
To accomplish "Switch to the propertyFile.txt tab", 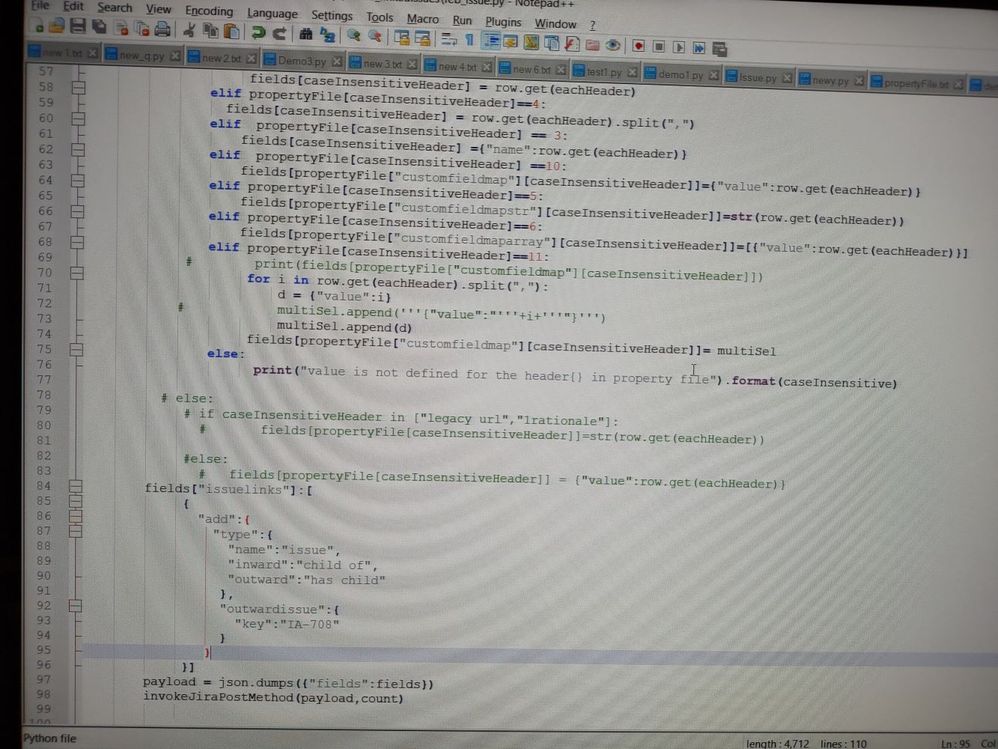I will coord(916,83).
